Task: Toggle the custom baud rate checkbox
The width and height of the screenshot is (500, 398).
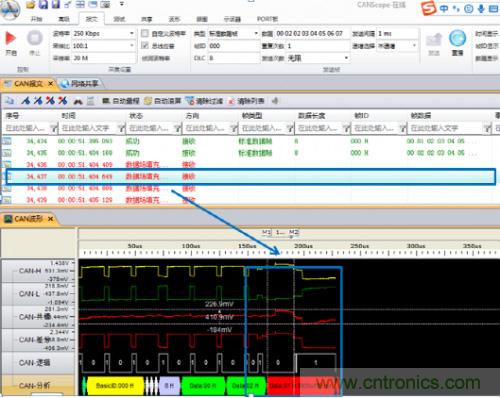Action: point(145,34)
